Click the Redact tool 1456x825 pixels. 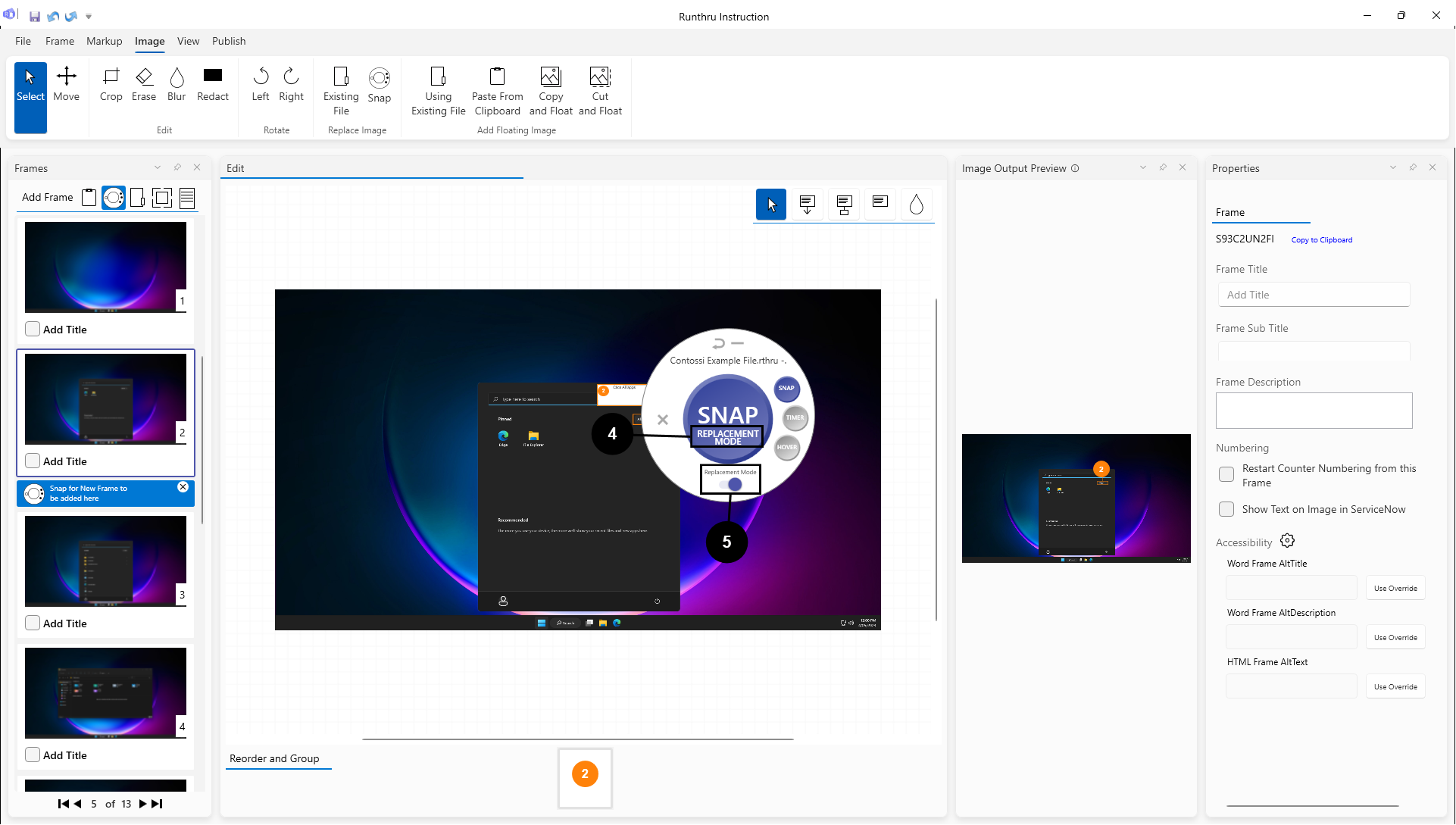[x=213, y=83]
